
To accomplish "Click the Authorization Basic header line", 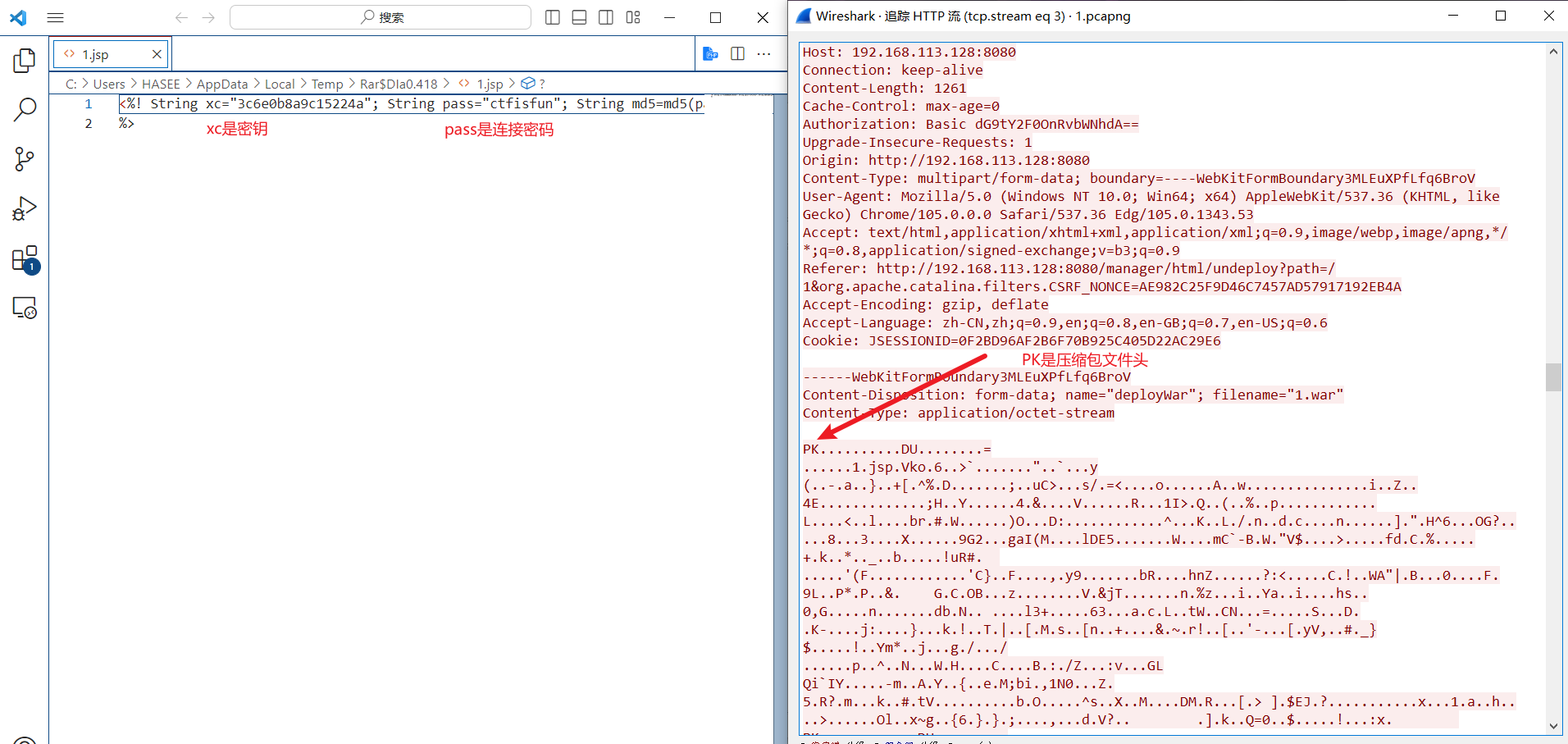I will [970, 125].
